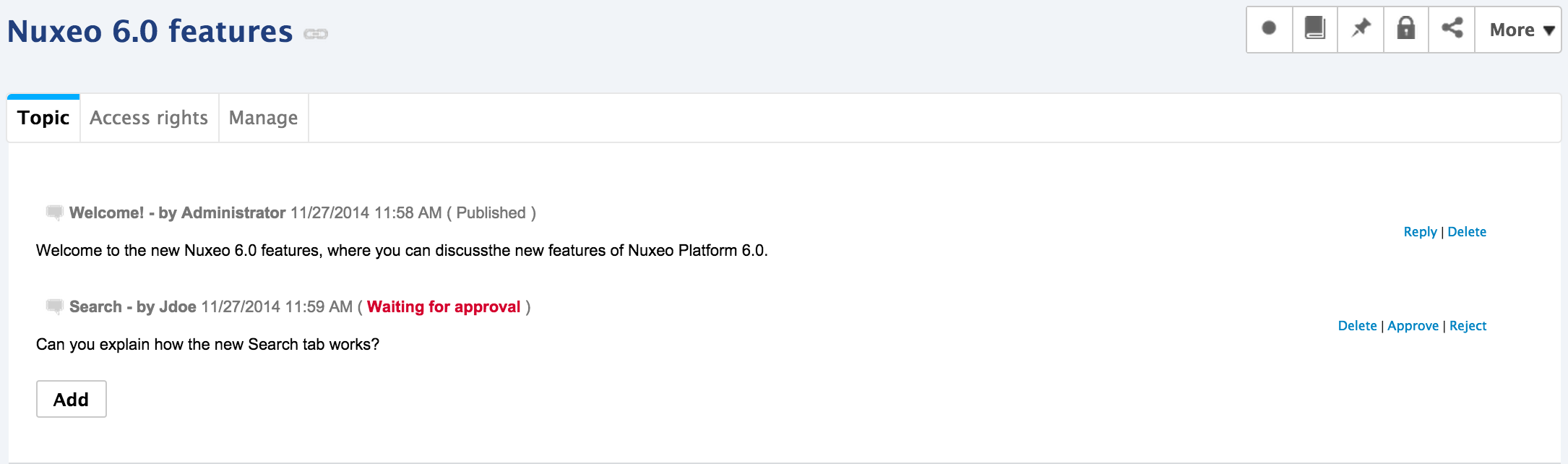Click the Nuxeo 6.0 features title
The image size is (1568, 464).
(150, 32)
